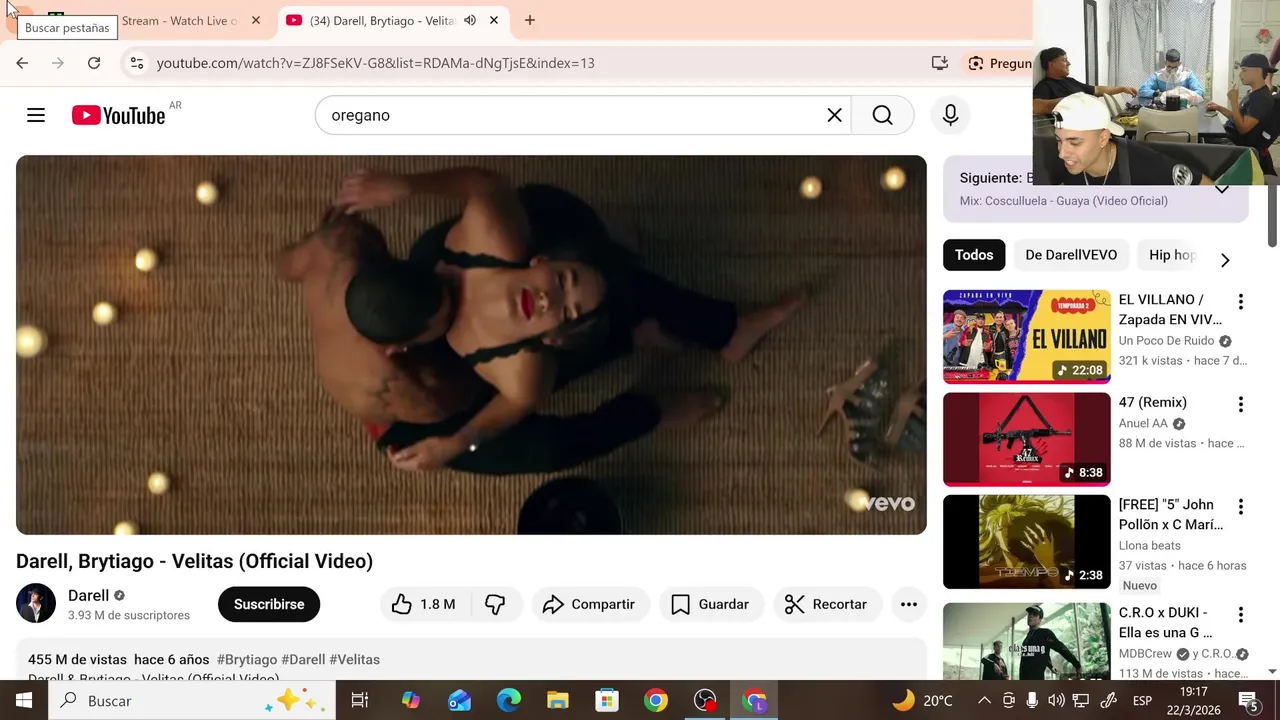Open Windows Start menu
Screen dimensions: 1280x720
(23, 701)
